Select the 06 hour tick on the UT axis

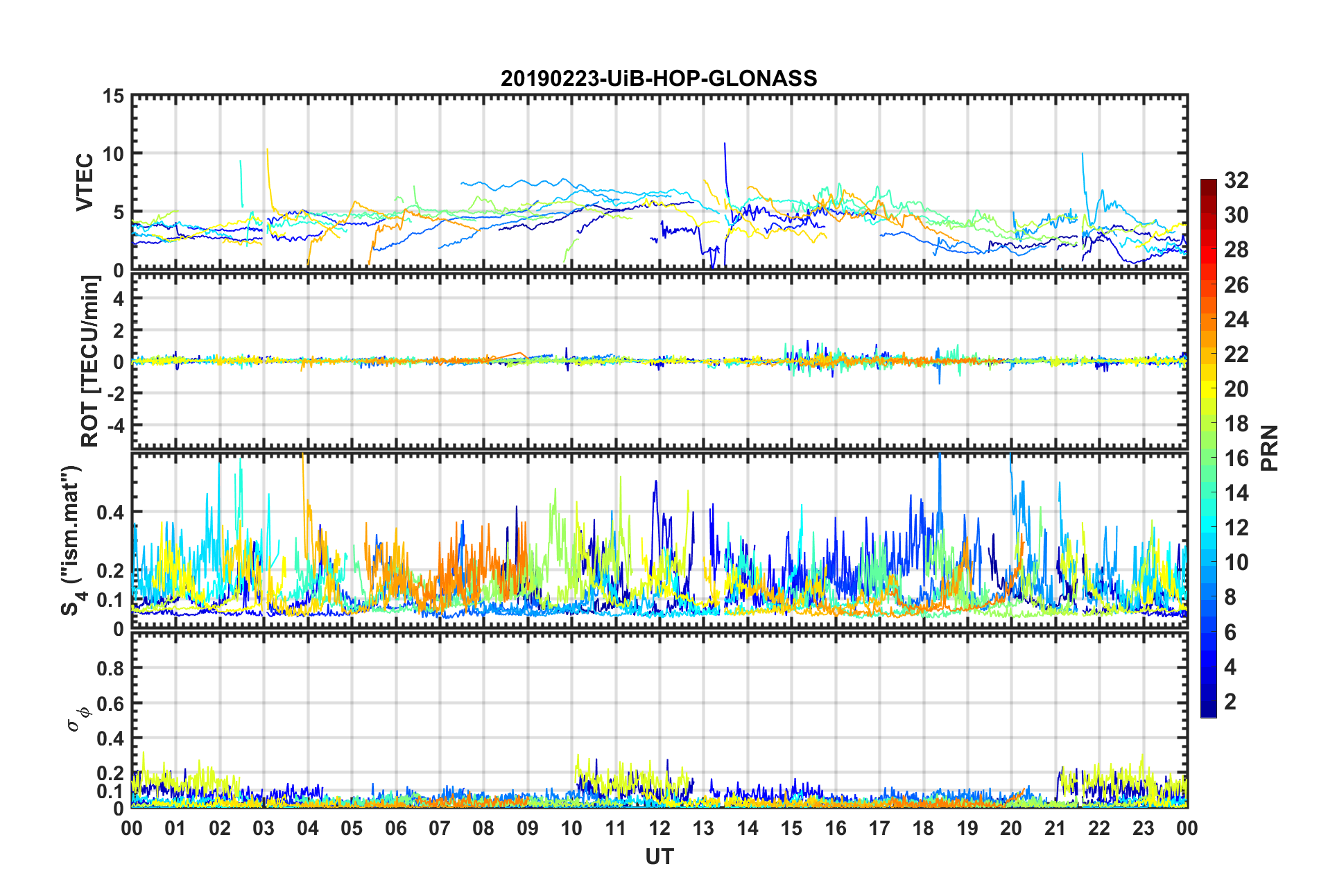tap(395, 828)
